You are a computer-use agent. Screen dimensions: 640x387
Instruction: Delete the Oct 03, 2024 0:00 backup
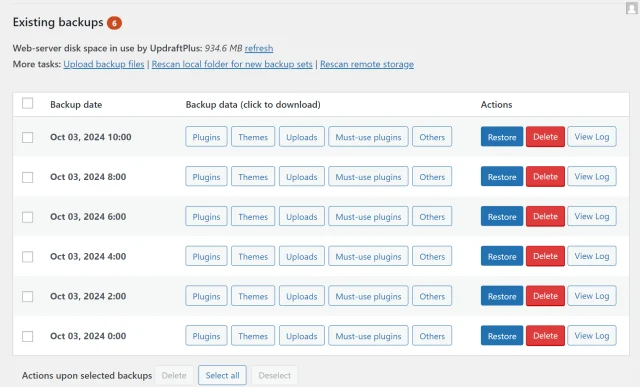click(x=545, y=336)
